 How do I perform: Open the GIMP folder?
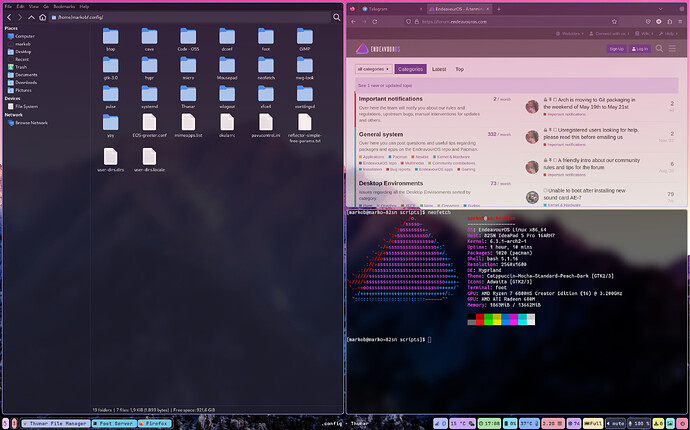305,40
